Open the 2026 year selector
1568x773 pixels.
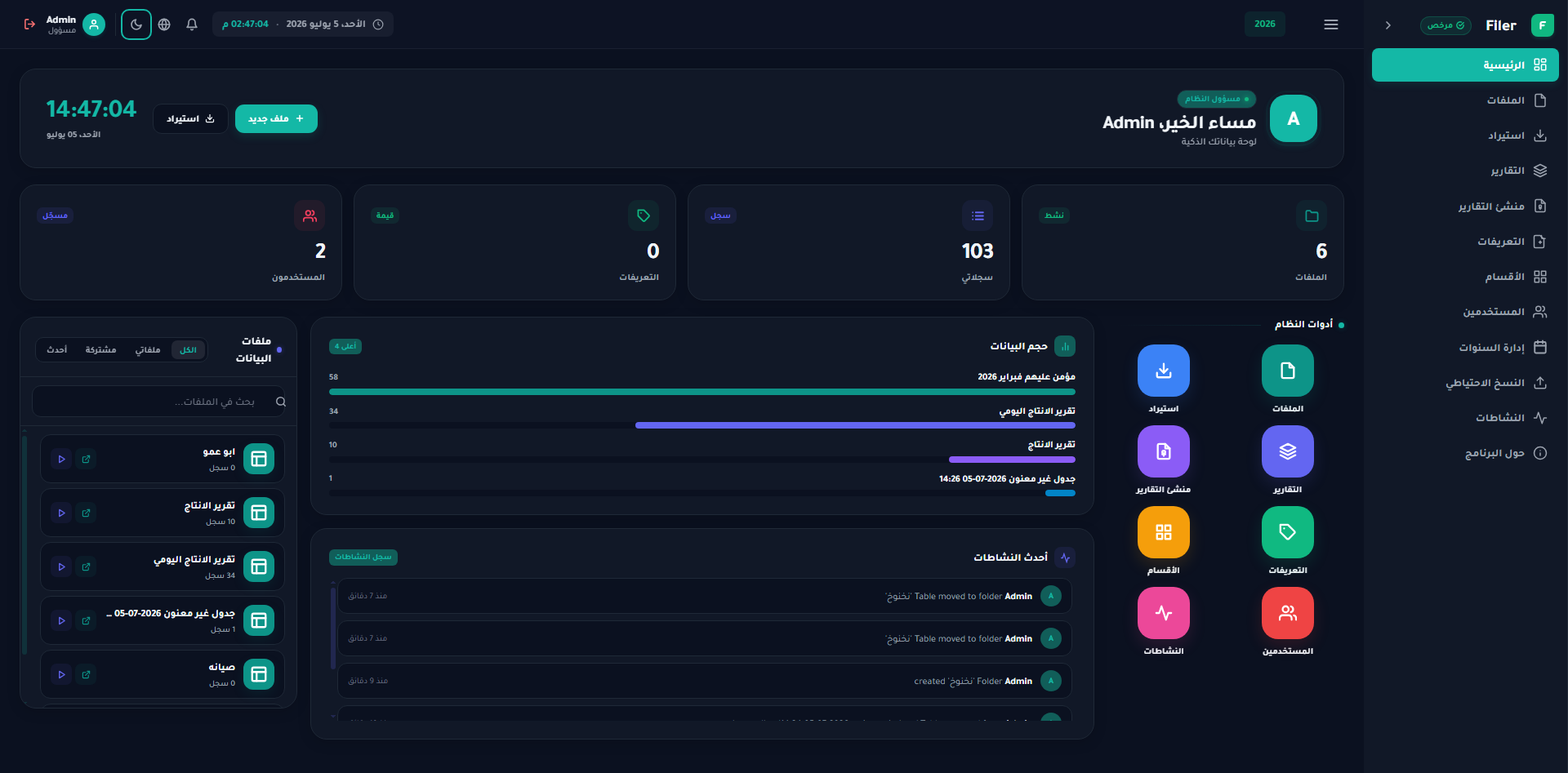1264,24
